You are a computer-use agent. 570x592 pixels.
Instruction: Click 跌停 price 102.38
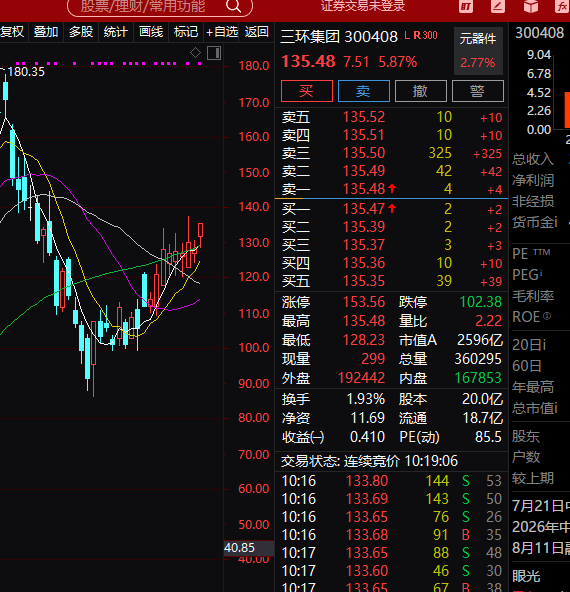[481, 302]
